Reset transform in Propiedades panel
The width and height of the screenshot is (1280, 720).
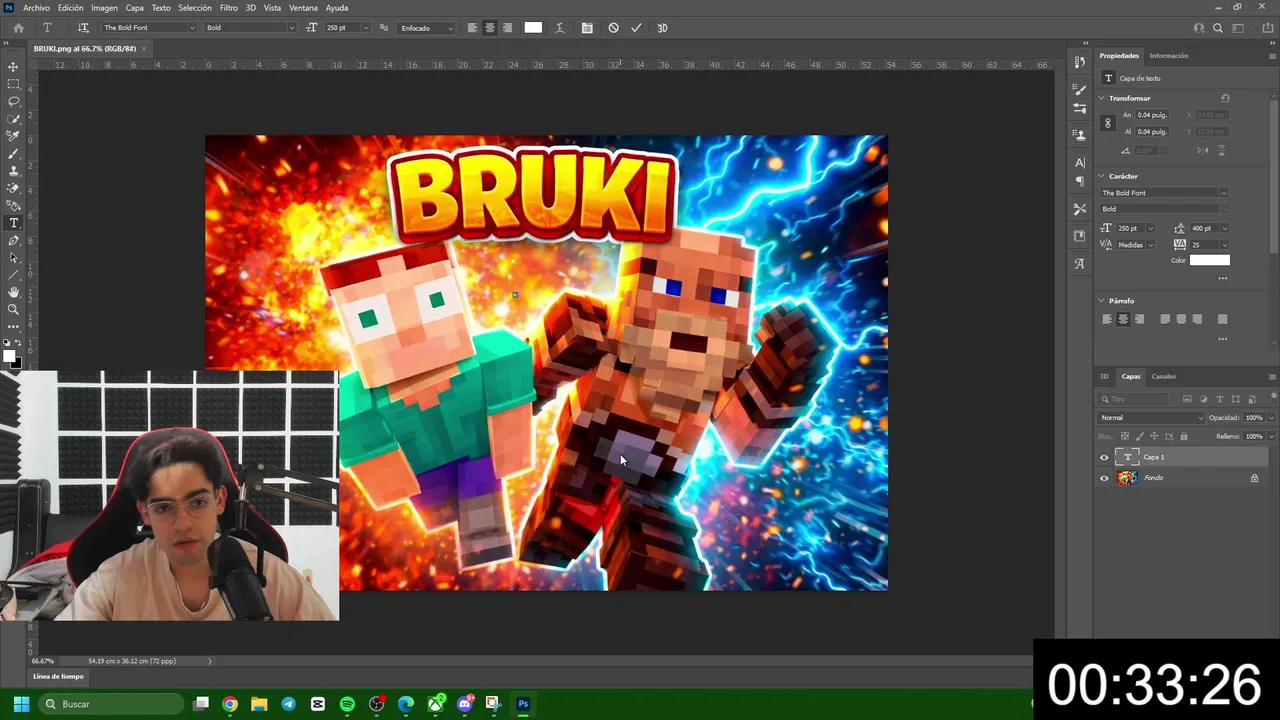click(x=1225, y=98)
